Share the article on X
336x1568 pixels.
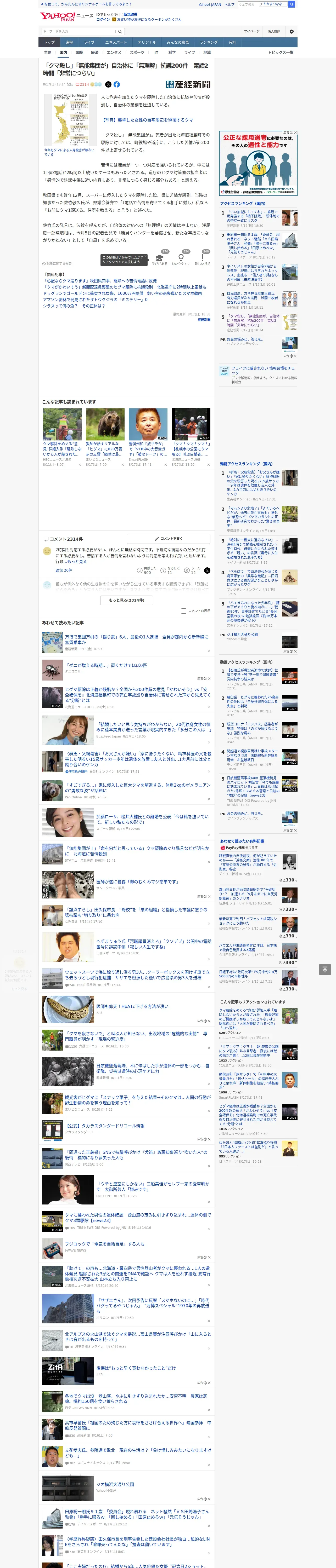pyautogui.click(x=109, y=85)
